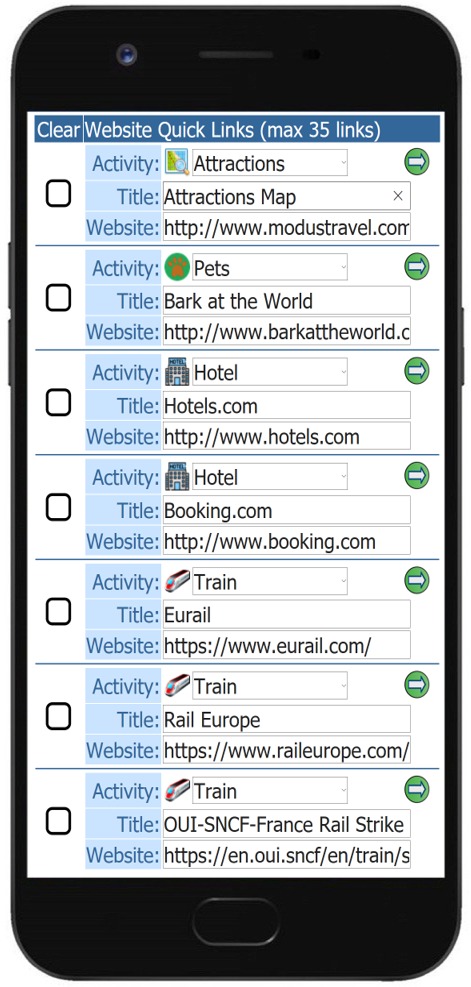
Task: Click the Clear header button
Action: click(x=59, y=130)
